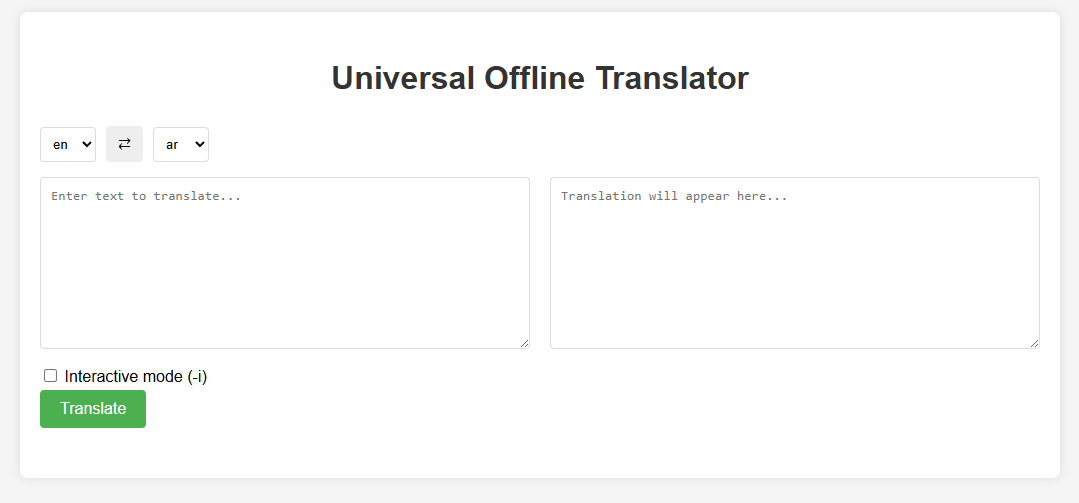Enable the Interactive mode (-i) checkbox
1079x503 pixels.
(x=50, y=376)
